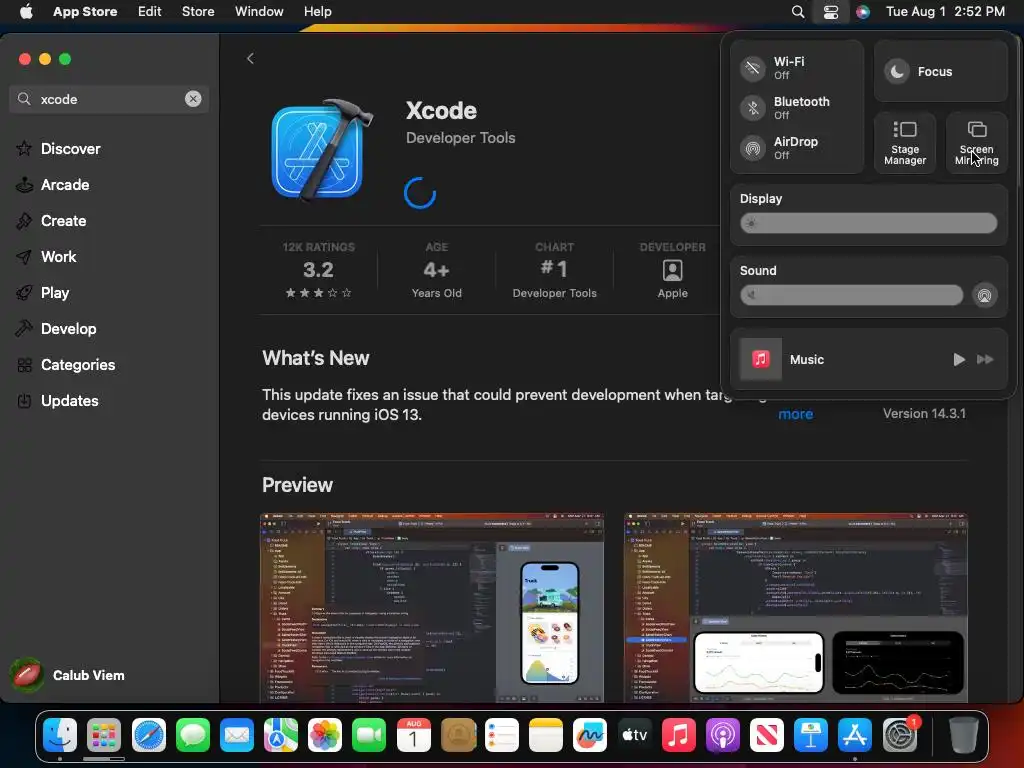1024x768 pixels.
Task: Open Trash from the Dock
Action: coord(963,735)
